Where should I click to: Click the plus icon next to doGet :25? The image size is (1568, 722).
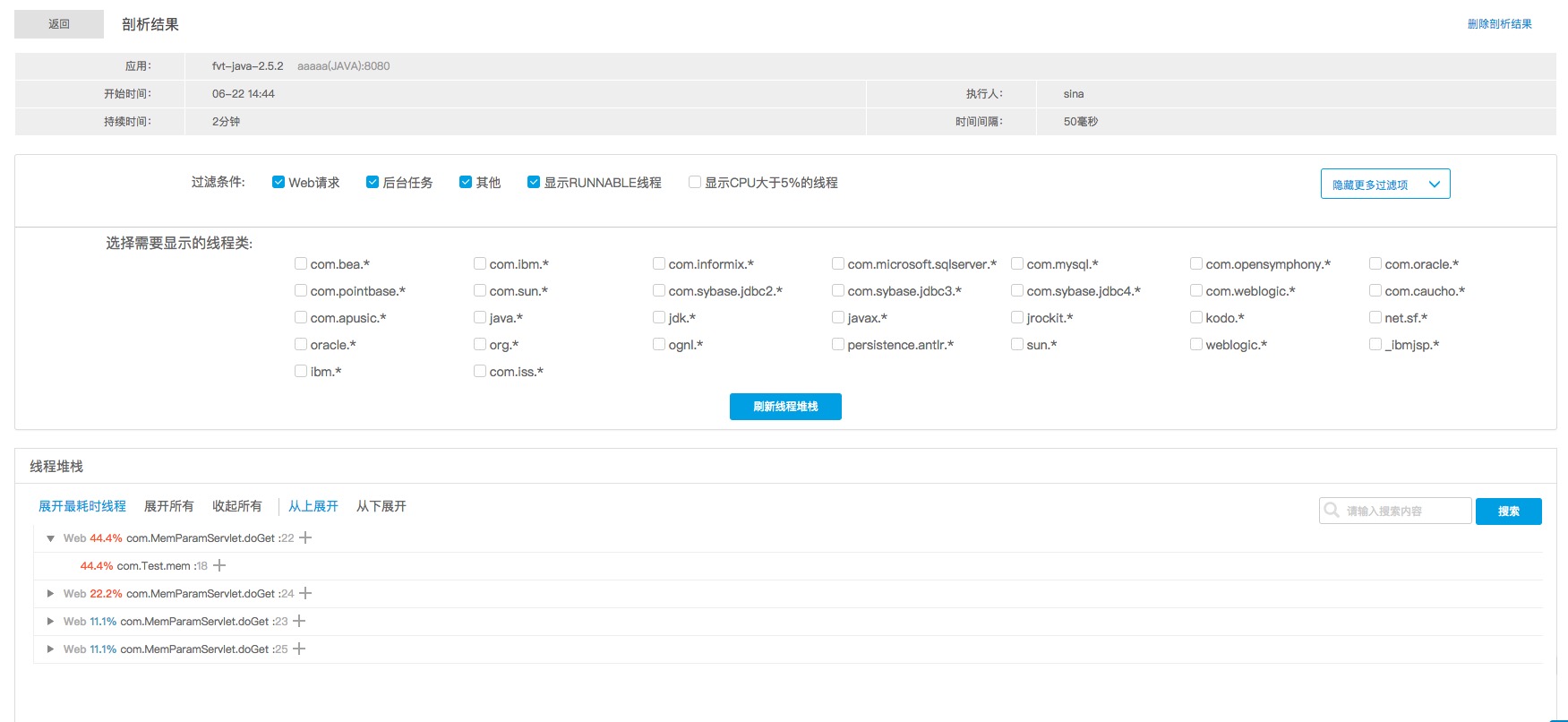coord(300,649)
